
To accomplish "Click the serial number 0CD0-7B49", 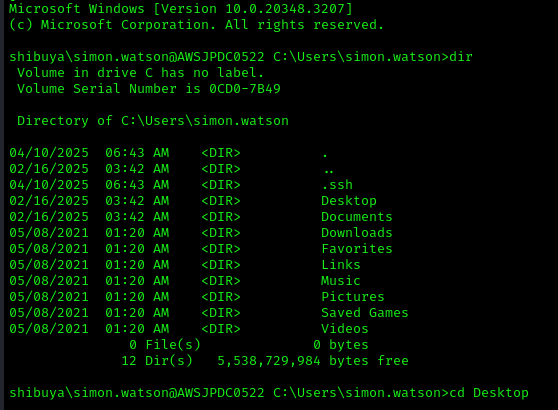I will [x=245, y=89].
